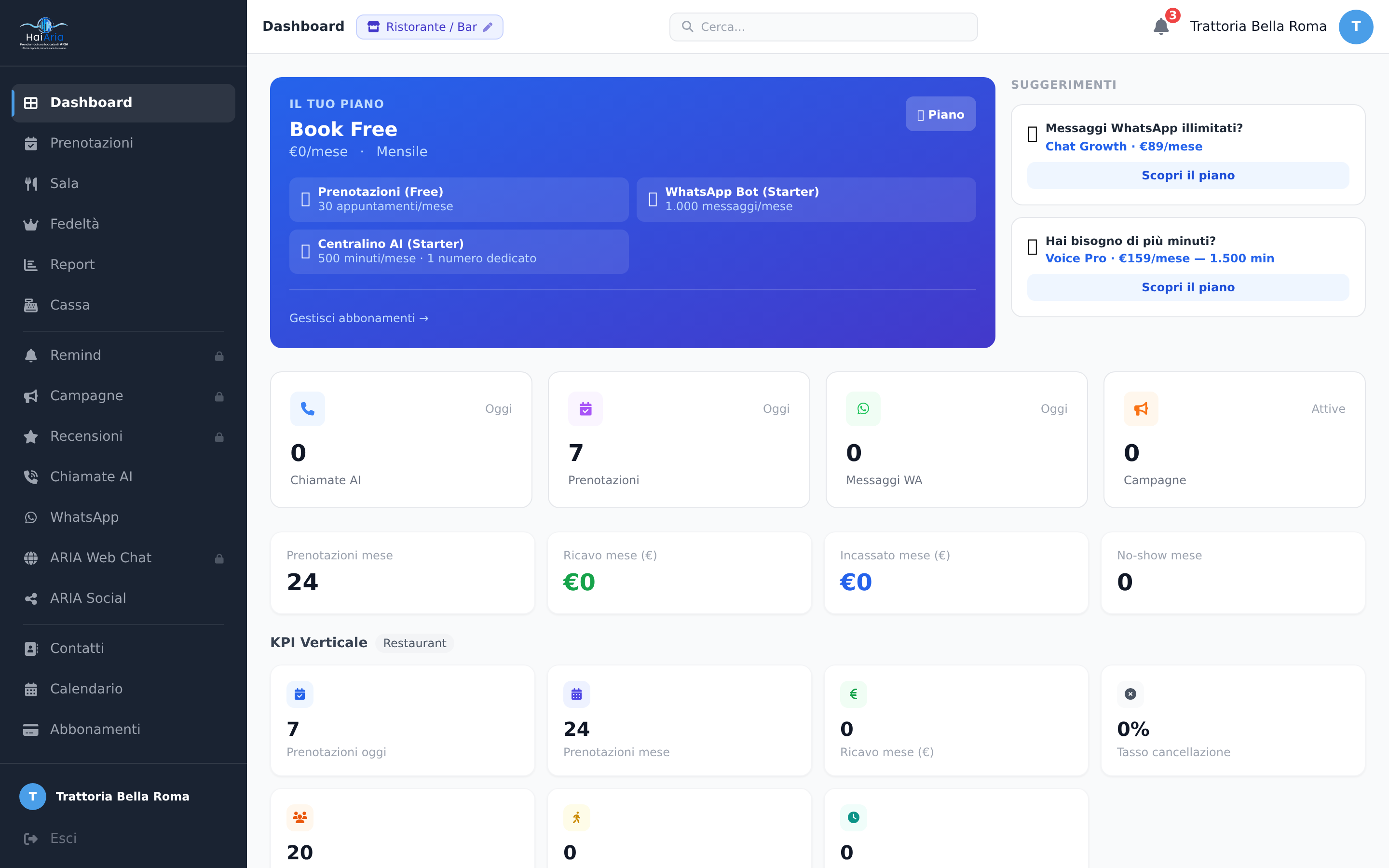
Task: Click the Prenotazioni oggi KPI calendar icon
Action: pyautogui.click(x=300, y=694)
